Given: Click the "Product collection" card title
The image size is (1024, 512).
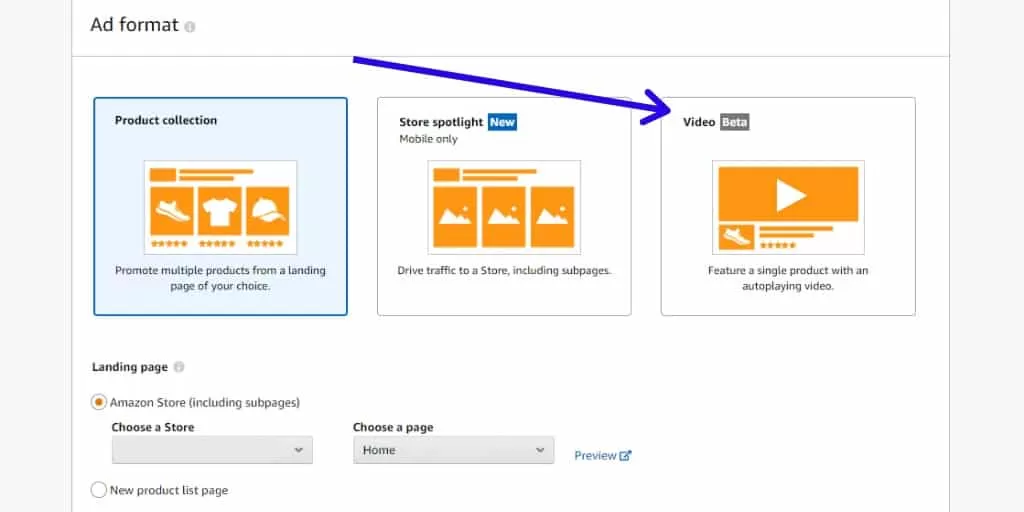Looking at the screenshot, I should 166,120.
